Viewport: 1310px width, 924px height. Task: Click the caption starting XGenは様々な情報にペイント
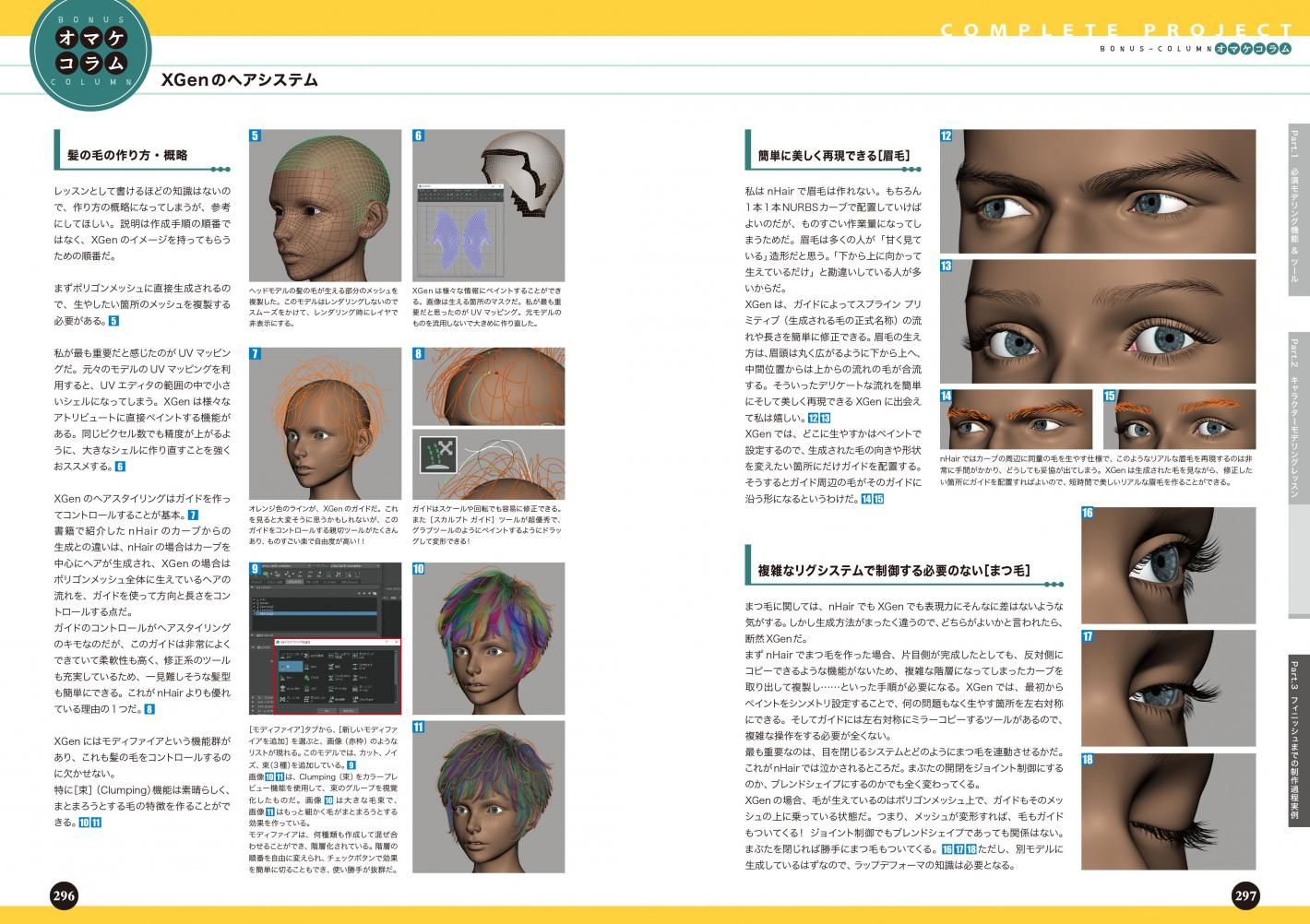[488, 307]
